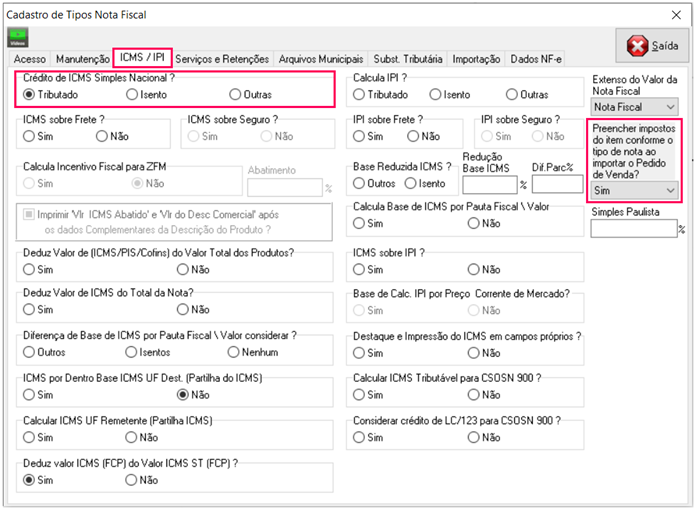Open the Manutenção tab
This screenshot has width=697, height=511.
tap(83, 60)
